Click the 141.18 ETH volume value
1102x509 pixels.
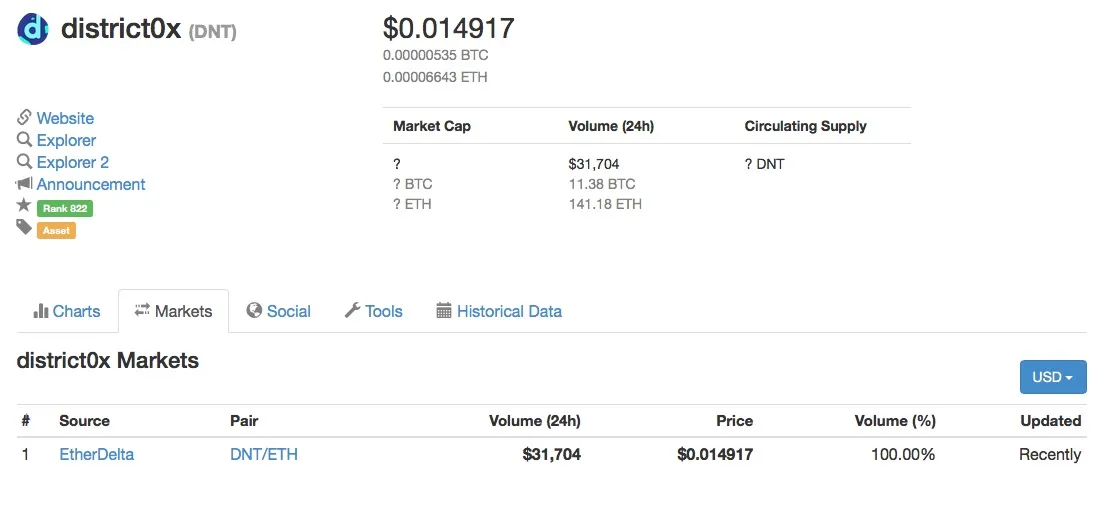click(x=605, y=204)
